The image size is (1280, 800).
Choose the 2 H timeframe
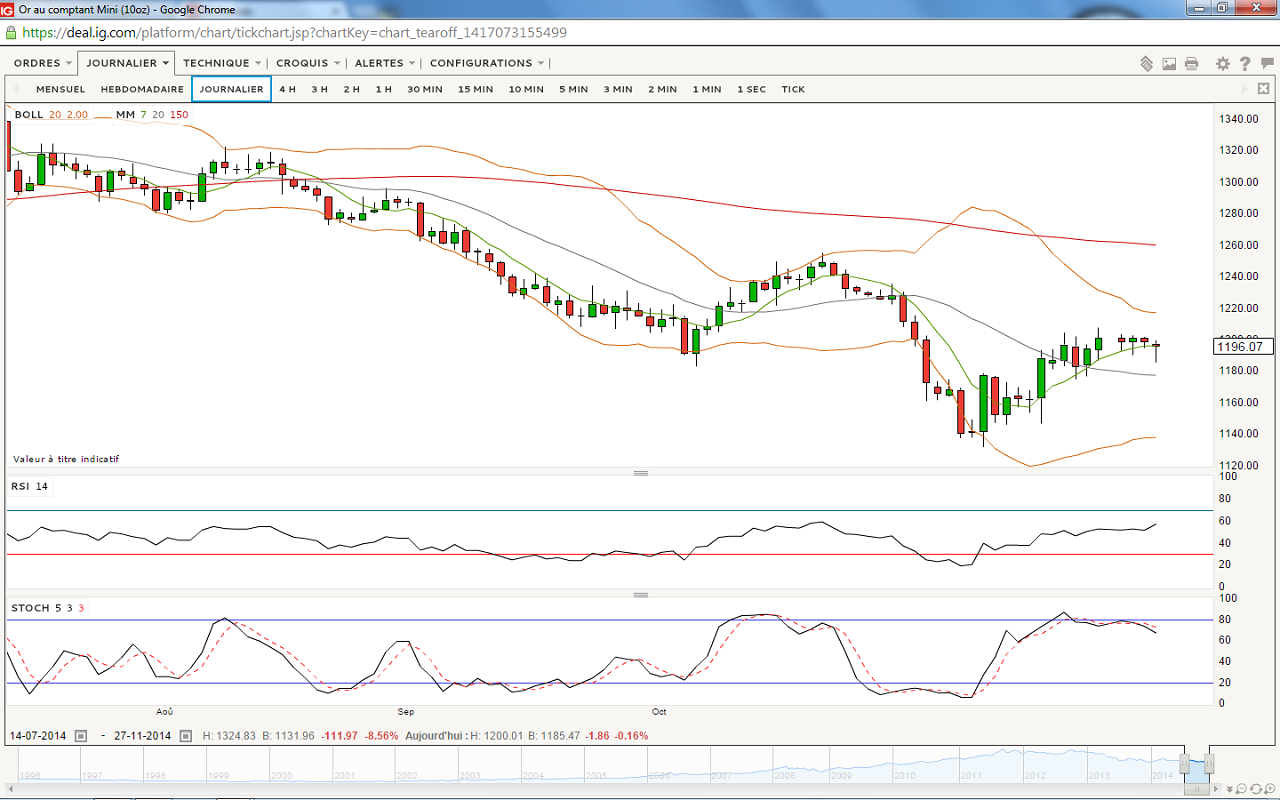tap(351, 89)
